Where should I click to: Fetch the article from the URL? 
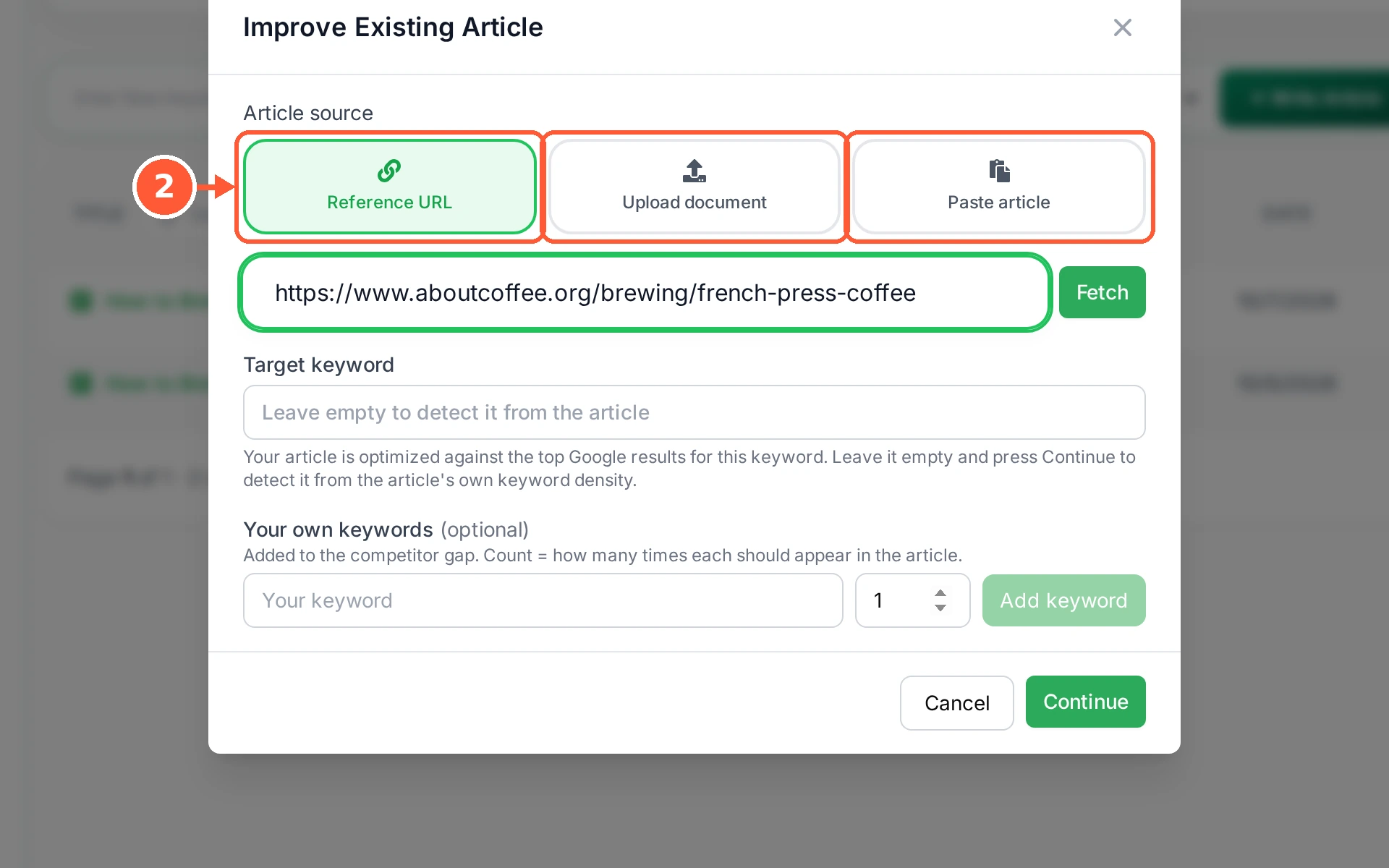coord(1102,292)
